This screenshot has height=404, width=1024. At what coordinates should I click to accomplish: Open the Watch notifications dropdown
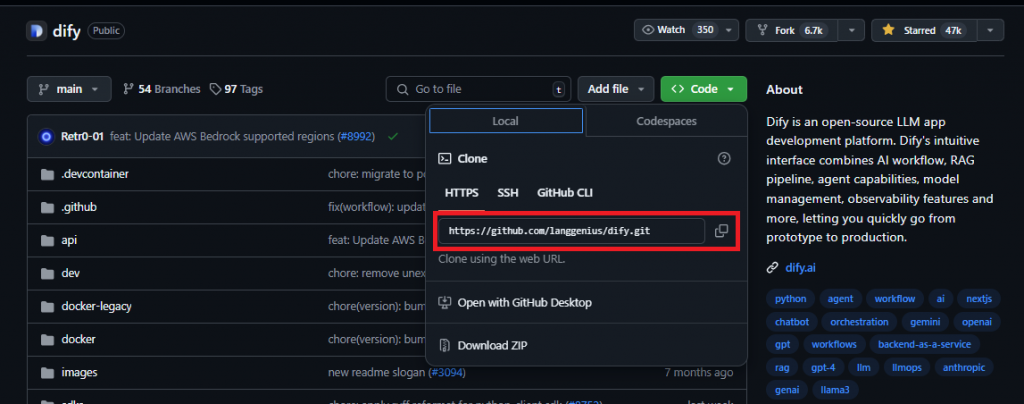coord(686,31)
